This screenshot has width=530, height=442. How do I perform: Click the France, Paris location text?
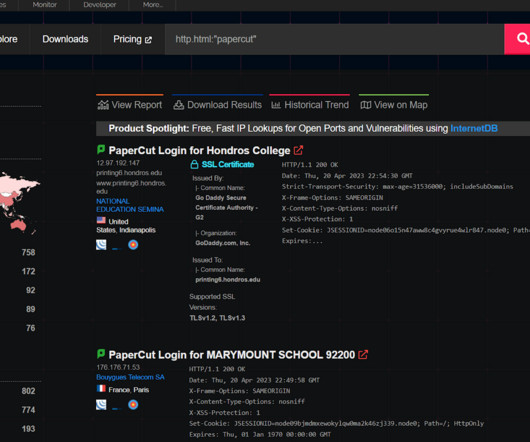(x=129, y=390)
